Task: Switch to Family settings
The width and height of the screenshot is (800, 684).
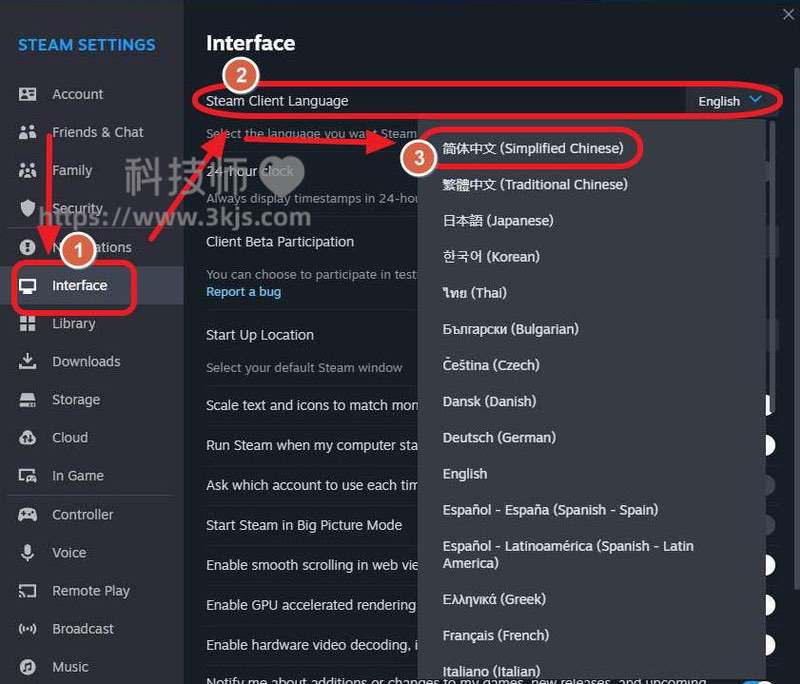Action: coord(92,170)
